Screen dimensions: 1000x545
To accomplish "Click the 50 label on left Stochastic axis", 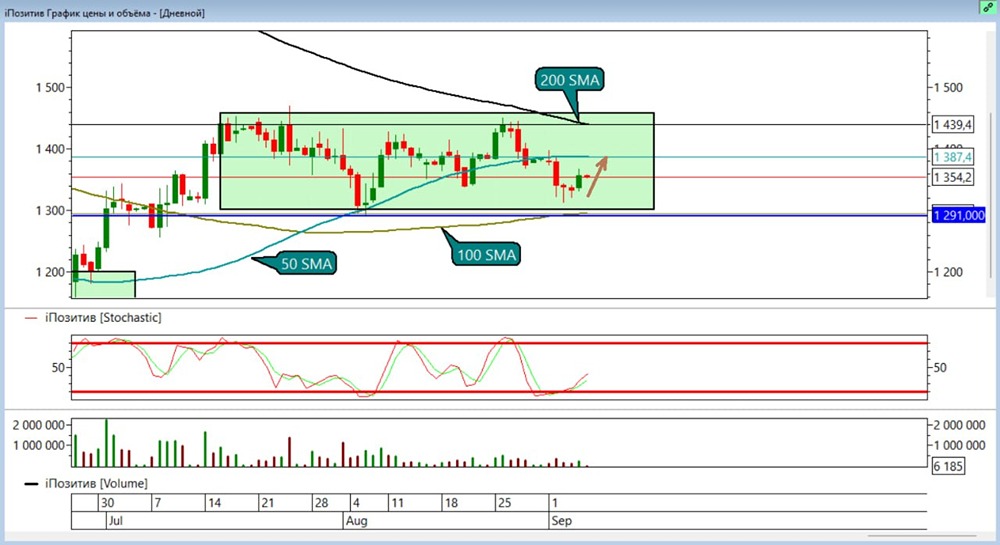I will click(x=59, y=368).
